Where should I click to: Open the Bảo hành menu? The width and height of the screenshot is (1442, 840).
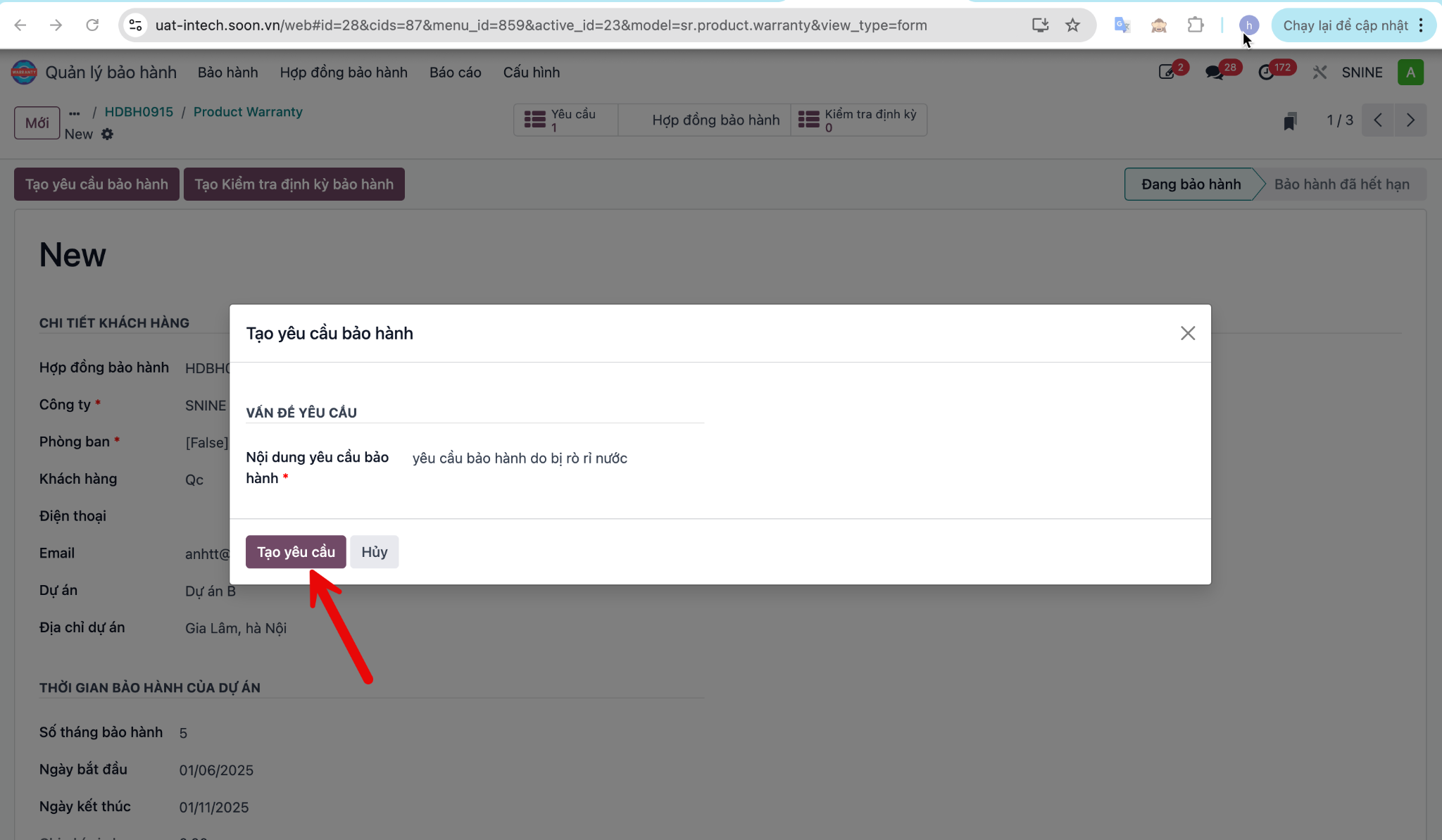pyautogui.click(x=228, y=73)
